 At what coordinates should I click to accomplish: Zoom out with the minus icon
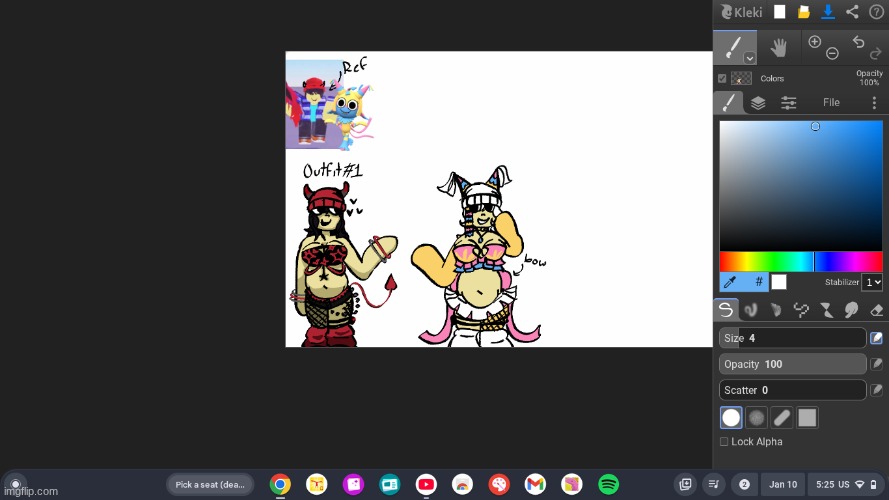pyautogui.click(x=832, y=53)
